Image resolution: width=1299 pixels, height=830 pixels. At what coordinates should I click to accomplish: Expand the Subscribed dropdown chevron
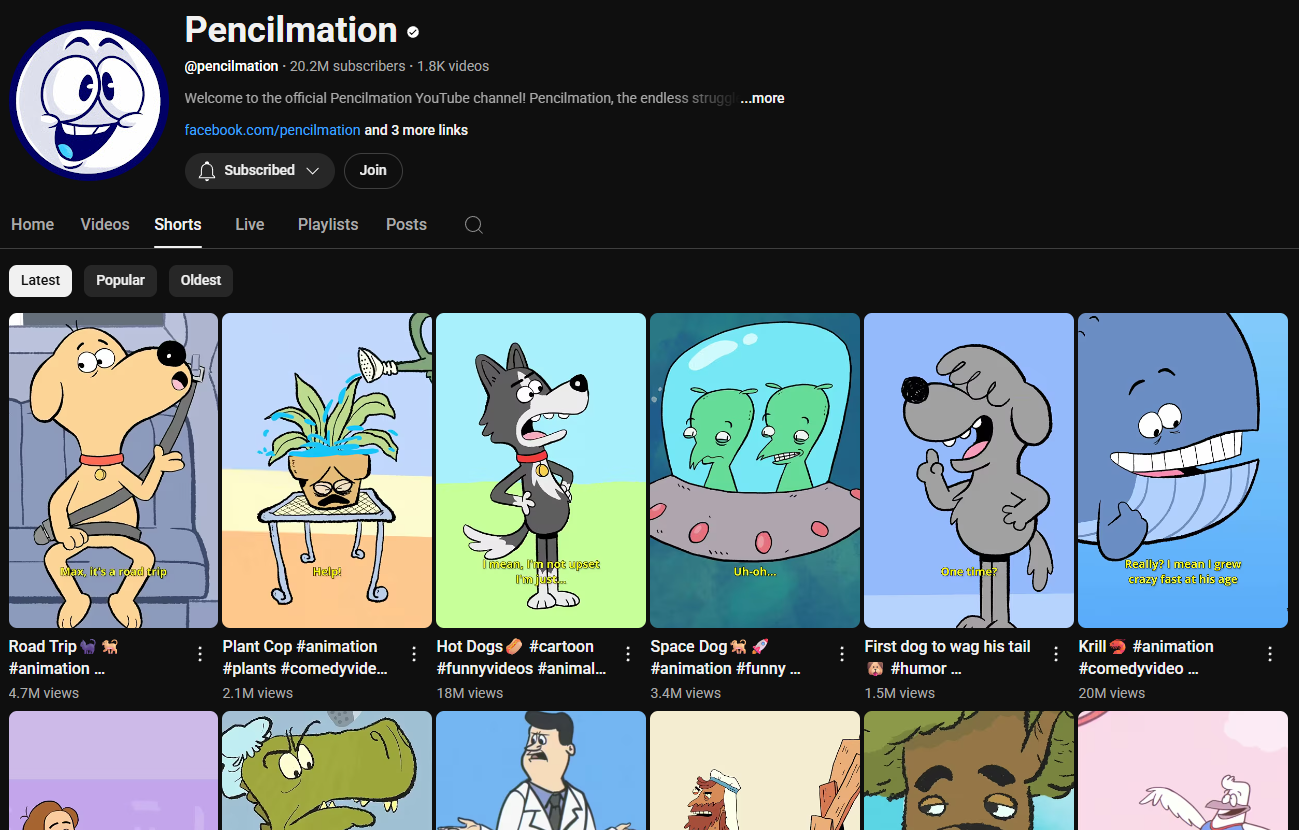pyautogui.click(x=313, y=171)
